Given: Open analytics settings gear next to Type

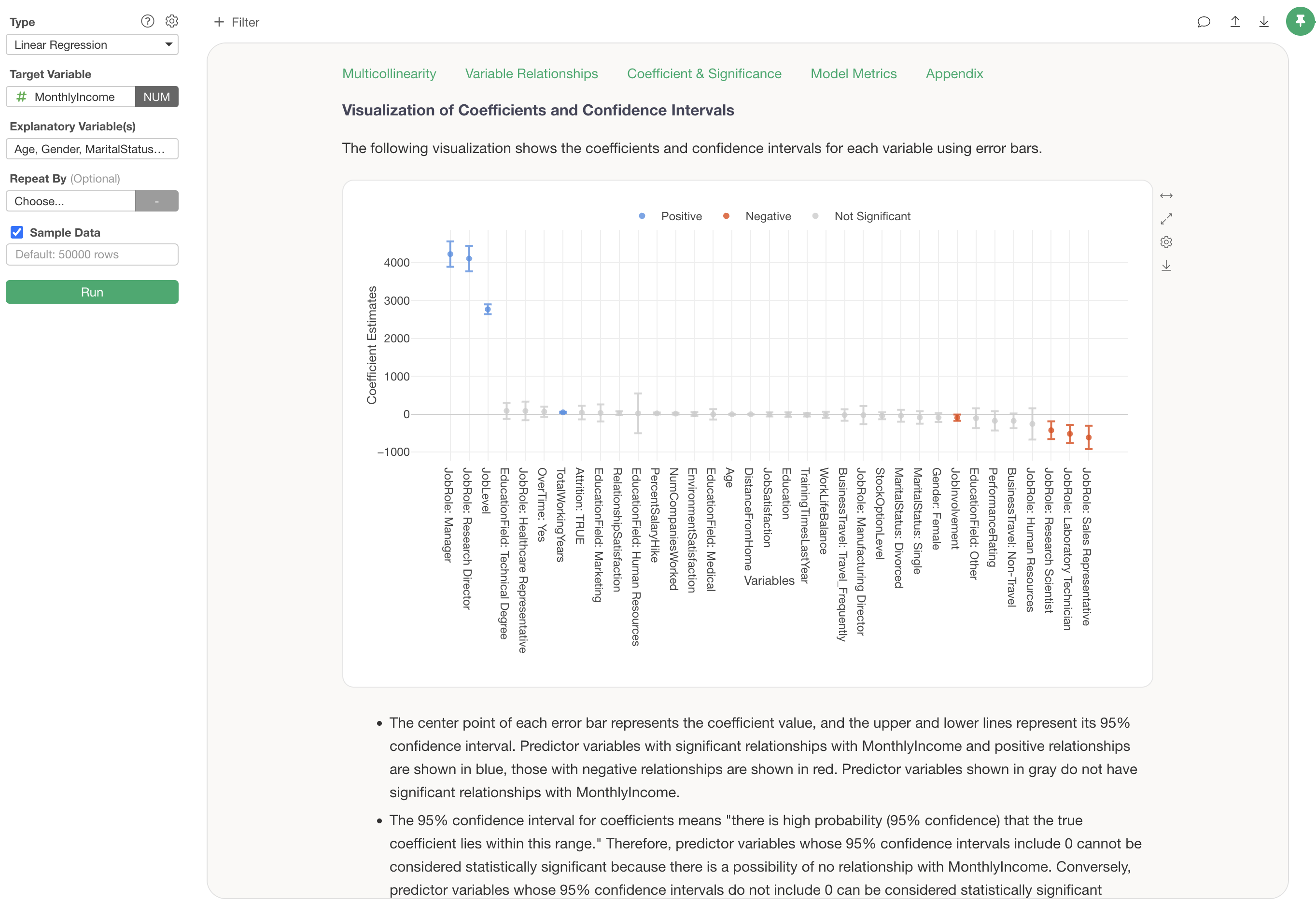Looking at the screenshot, I should tap(171, 22).
